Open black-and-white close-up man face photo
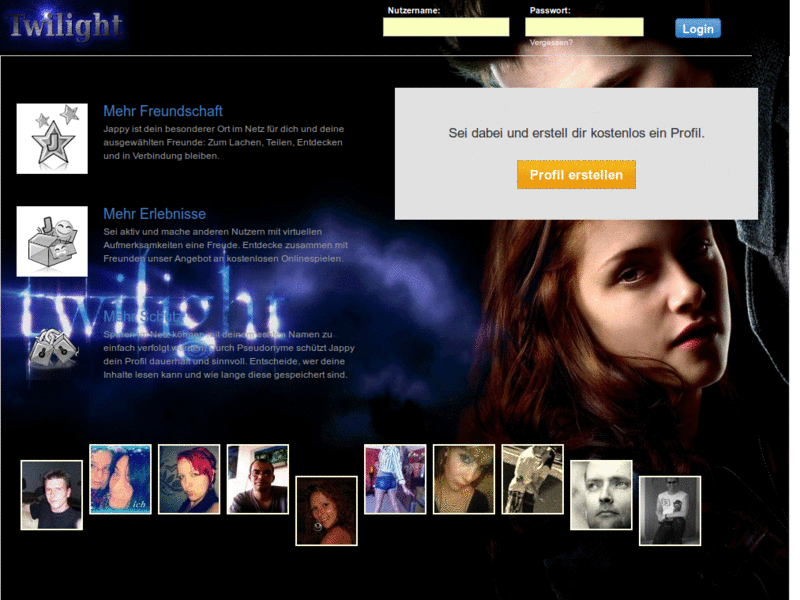This screenshot has height=600, width=800. [x=601, y=495]
